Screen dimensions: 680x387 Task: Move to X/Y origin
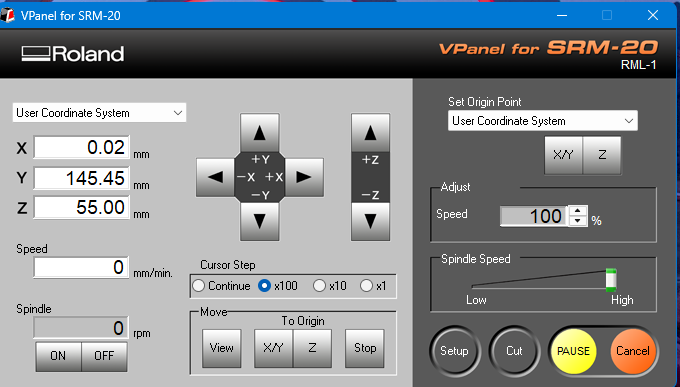coord(273,348)
